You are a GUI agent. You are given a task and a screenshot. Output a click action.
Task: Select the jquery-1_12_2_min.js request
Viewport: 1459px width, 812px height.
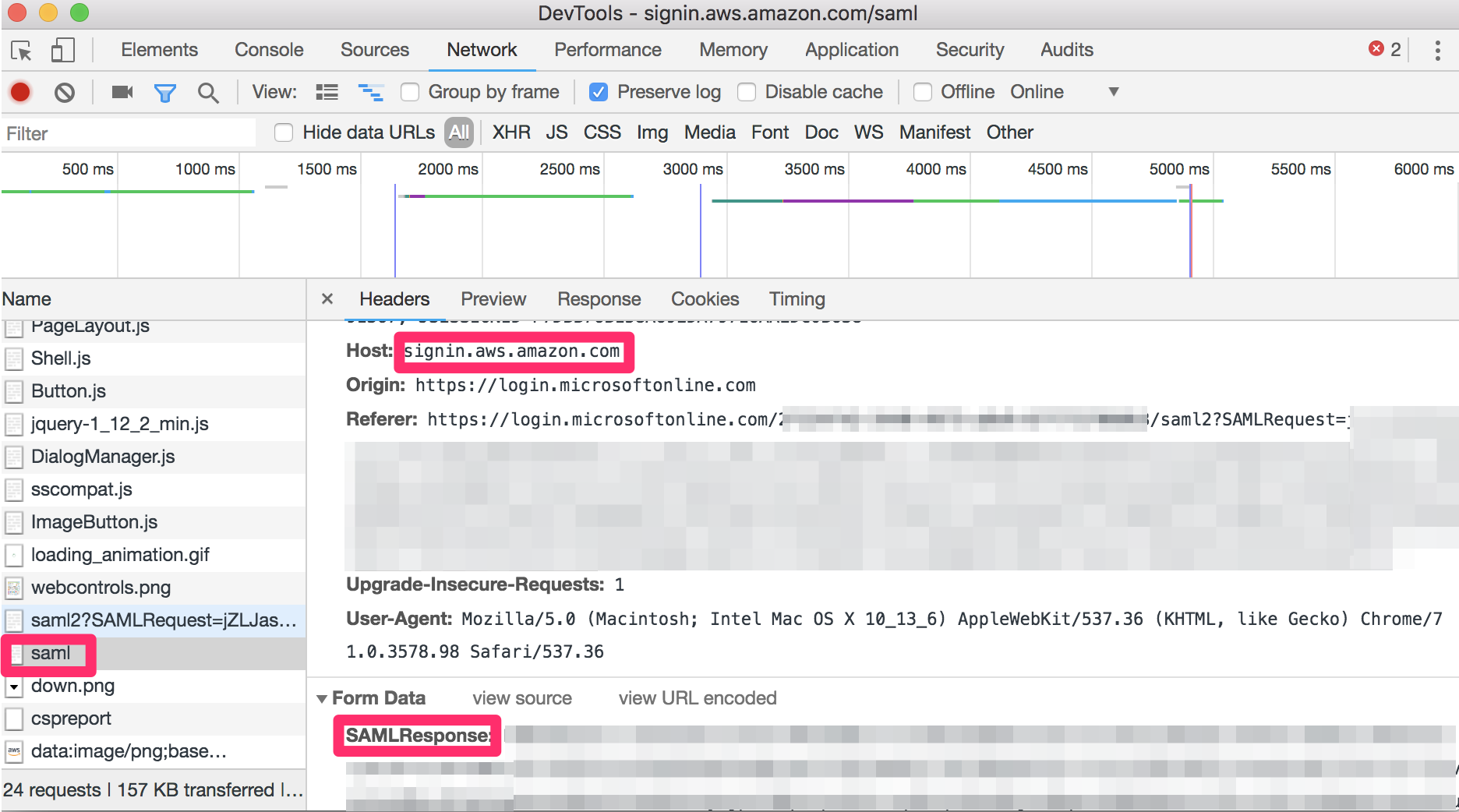pos(154,424)
